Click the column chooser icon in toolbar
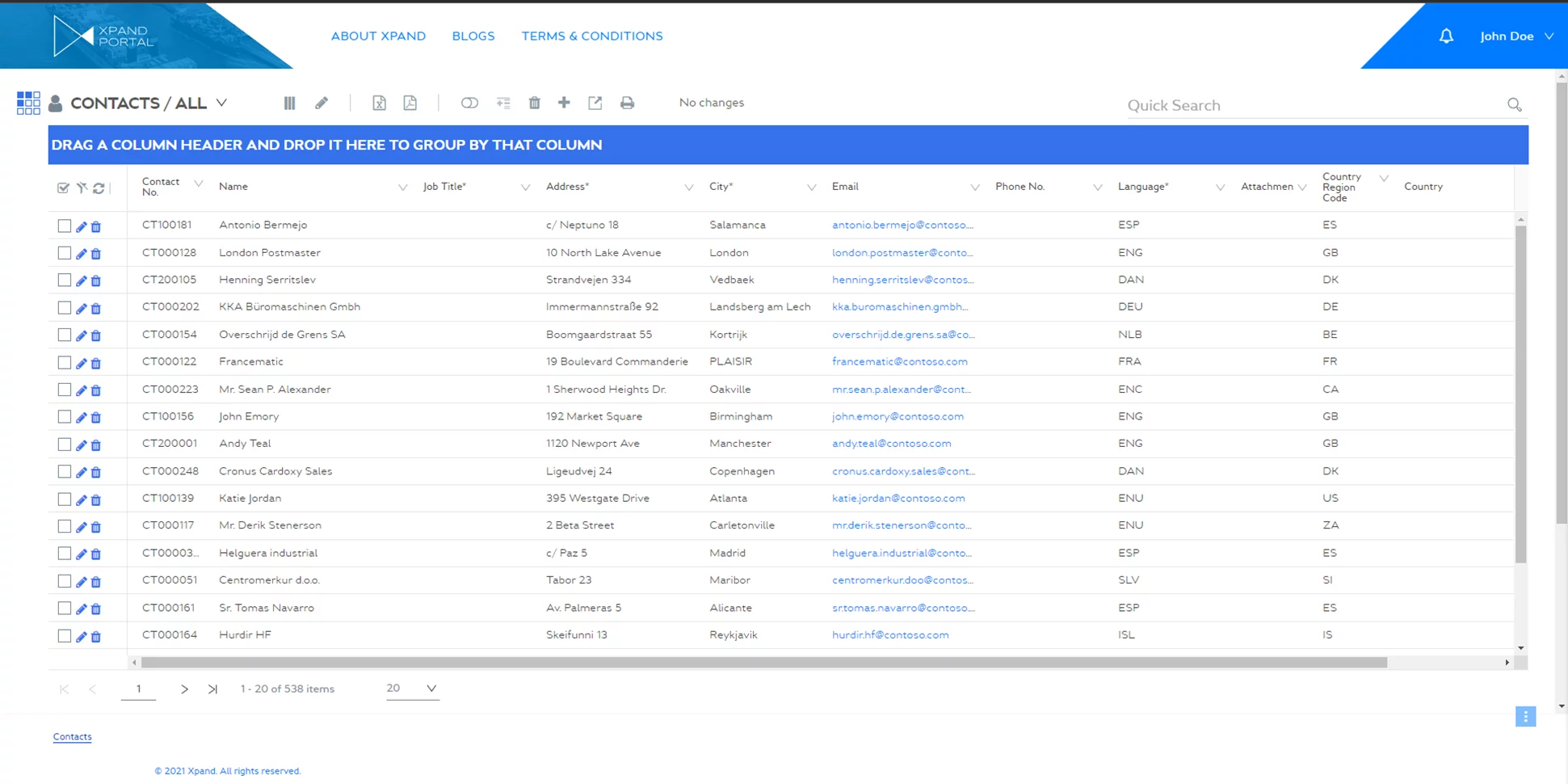Image resolution: width=1568 pixels, height=784 pixels. [x=289, y=103]
